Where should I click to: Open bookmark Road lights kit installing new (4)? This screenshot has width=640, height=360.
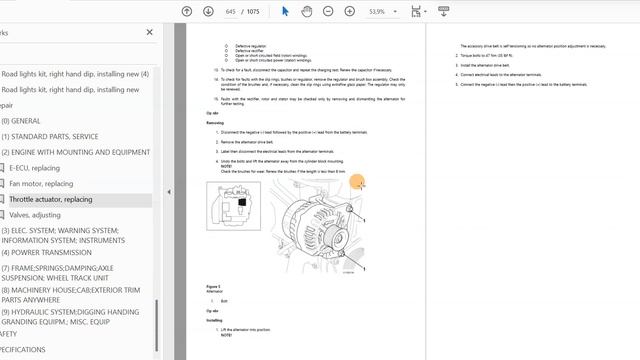click(75, 74)
